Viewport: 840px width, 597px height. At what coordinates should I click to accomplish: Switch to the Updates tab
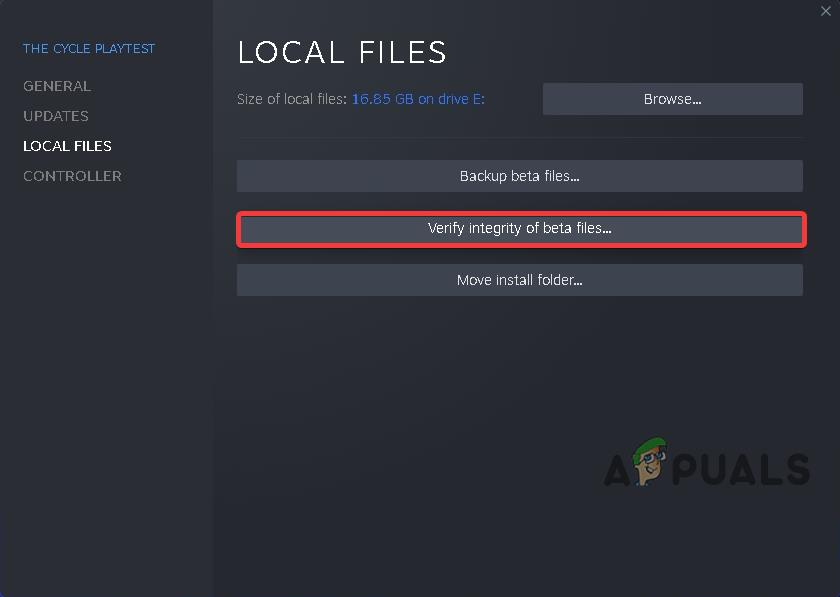coord(56,116)
